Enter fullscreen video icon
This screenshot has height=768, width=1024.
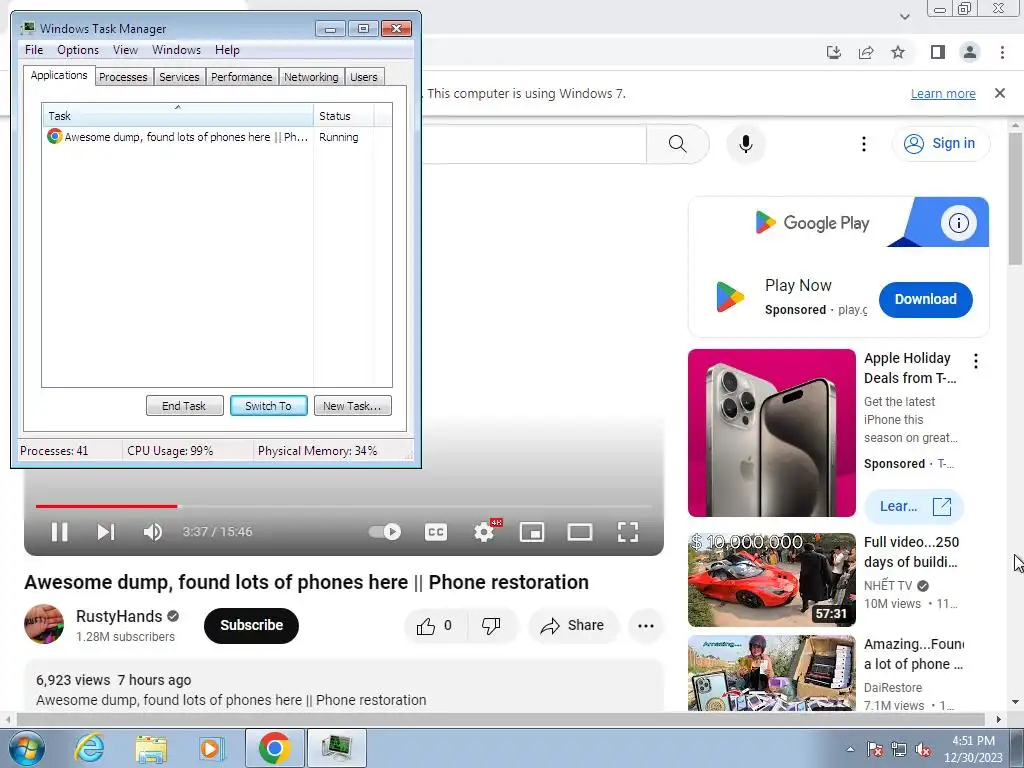tap(628, 532)
